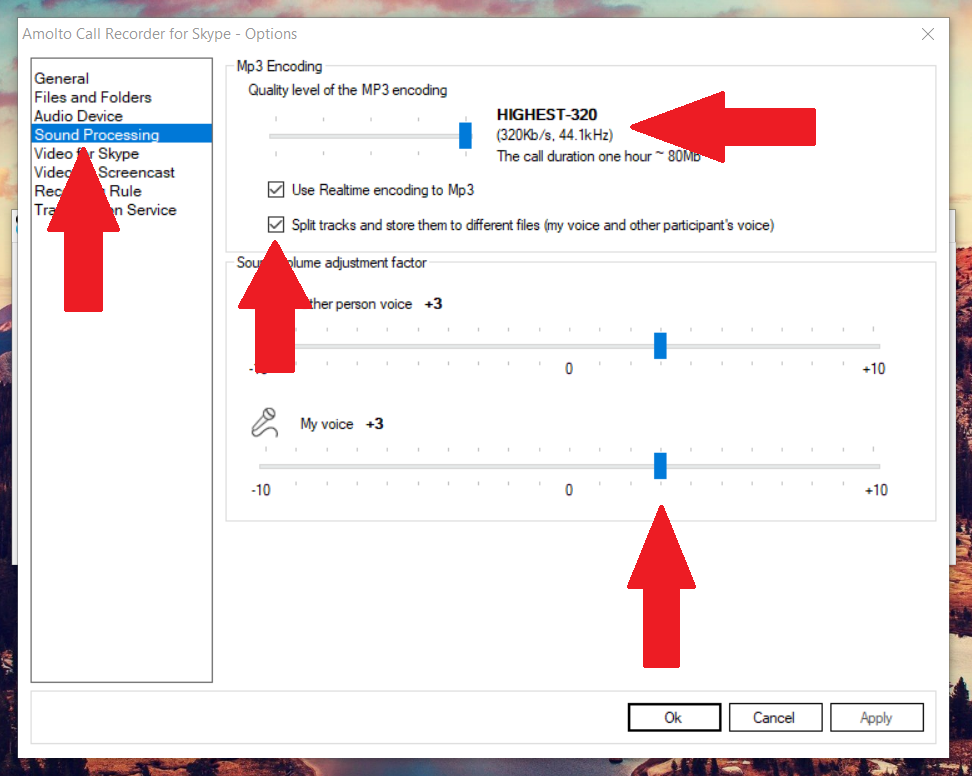Select Sound Processing in the list
Viewport: 972px width, 776px height.
(122, 134)
